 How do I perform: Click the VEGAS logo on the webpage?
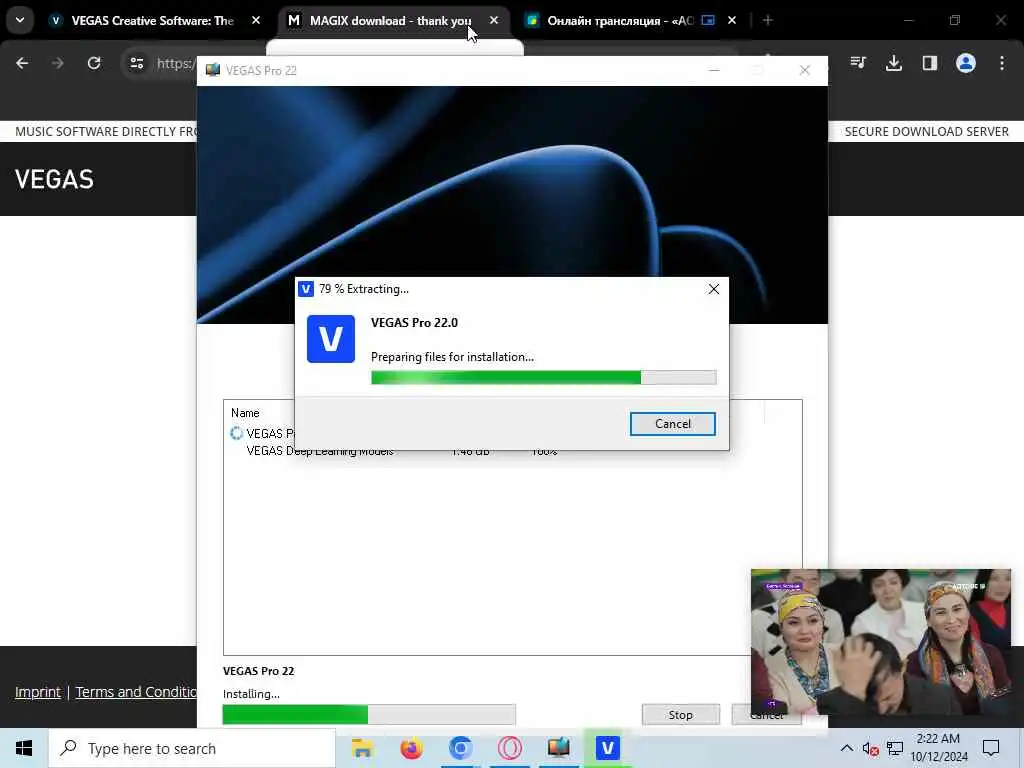click(54, 180)
